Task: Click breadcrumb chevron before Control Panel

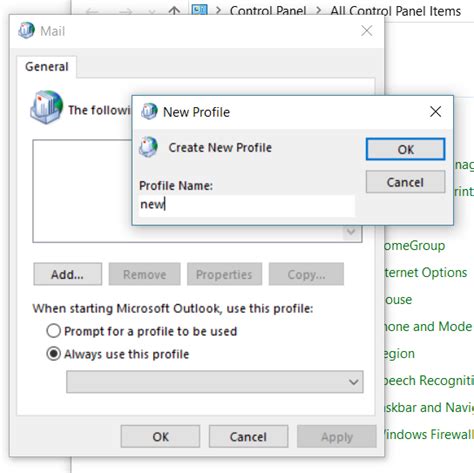Action: (x=218, y=11)
